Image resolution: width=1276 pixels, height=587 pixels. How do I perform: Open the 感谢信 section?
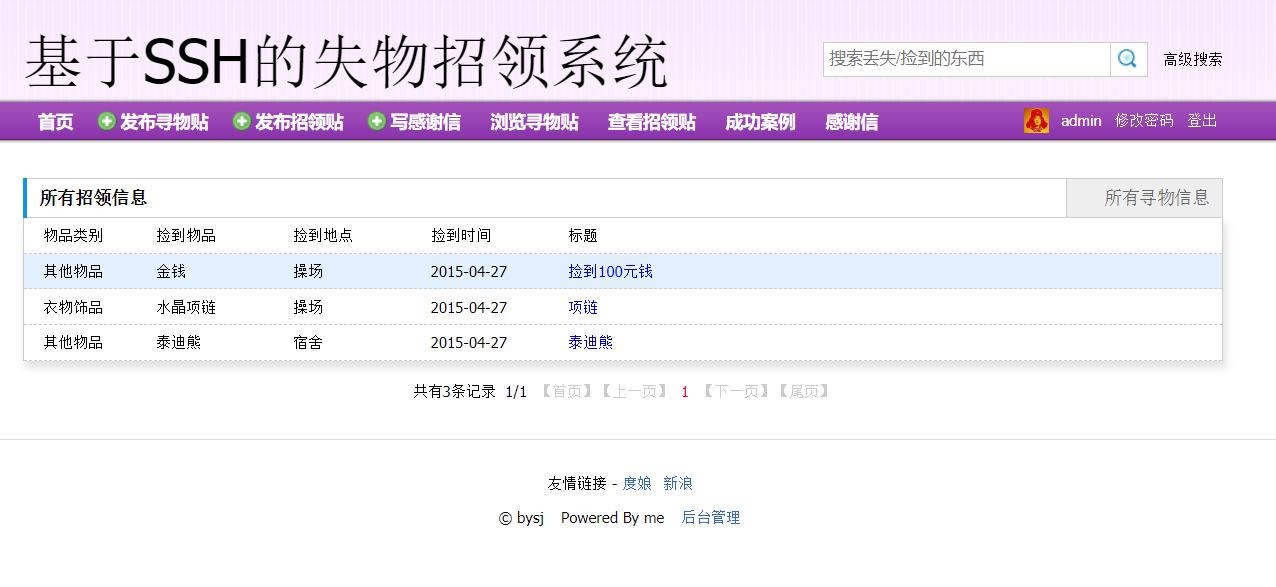851,121
